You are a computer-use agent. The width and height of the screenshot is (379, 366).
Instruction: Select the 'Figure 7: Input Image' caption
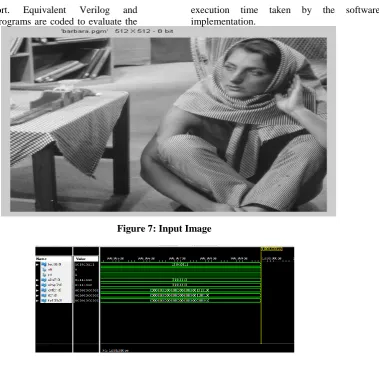164,229
